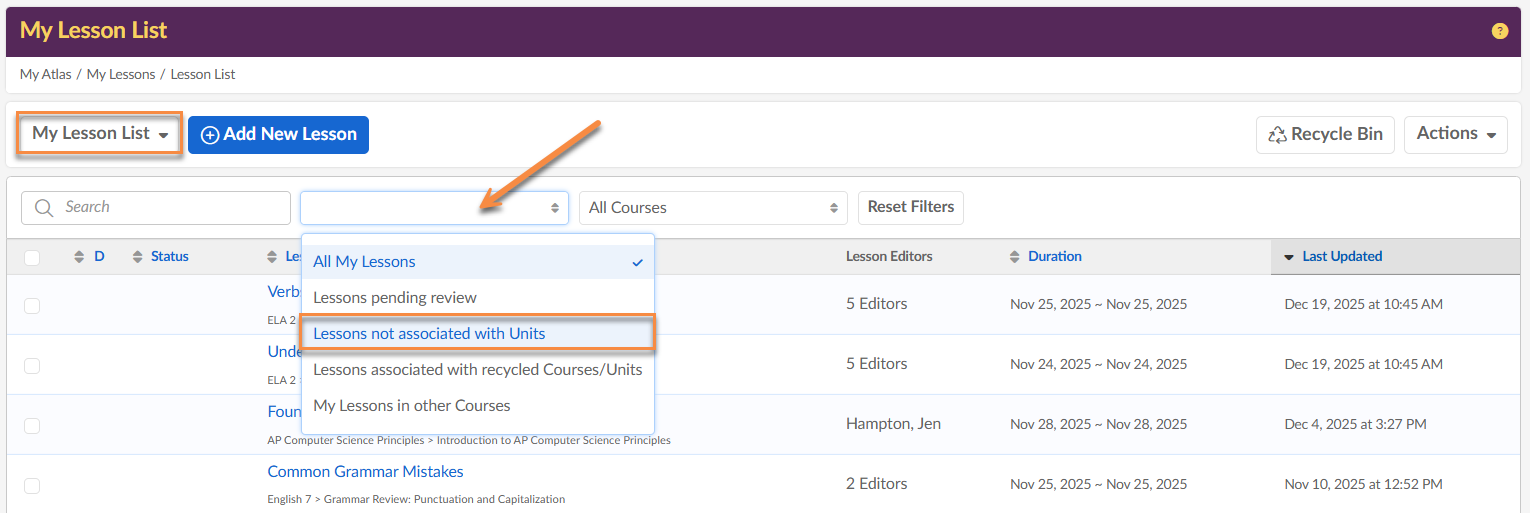The width and height of the screenshot is (1530, 513).
Task: Select My Lessons in other Courses
Action: [412, 406]
